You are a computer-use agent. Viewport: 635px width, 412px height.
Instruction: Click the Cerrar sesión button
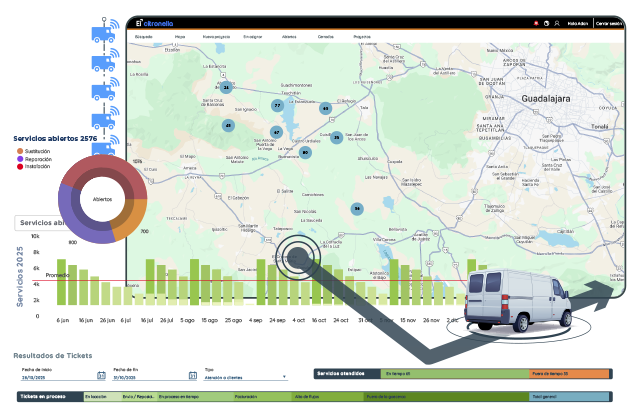pos(608,23)
